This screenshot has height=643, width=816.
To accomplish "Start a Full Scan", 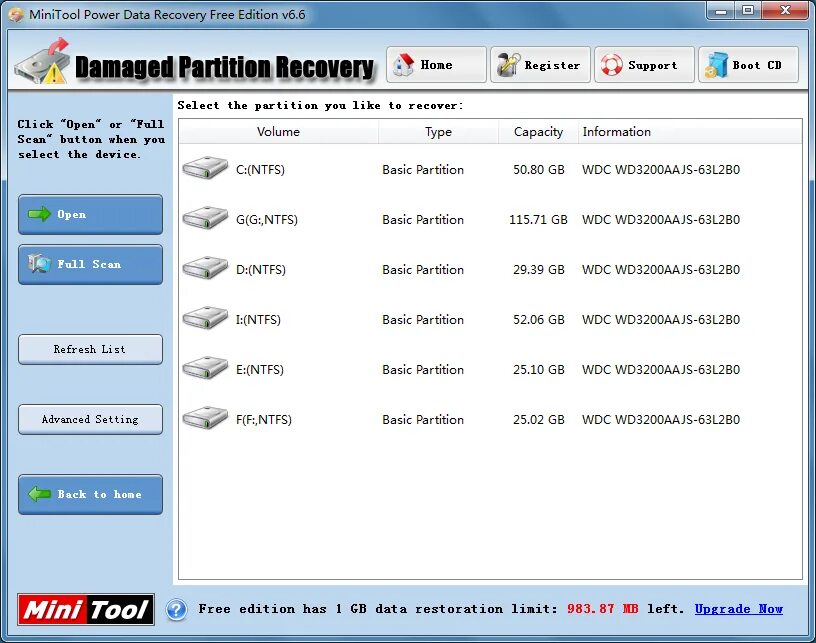I will tap(91, 264).
